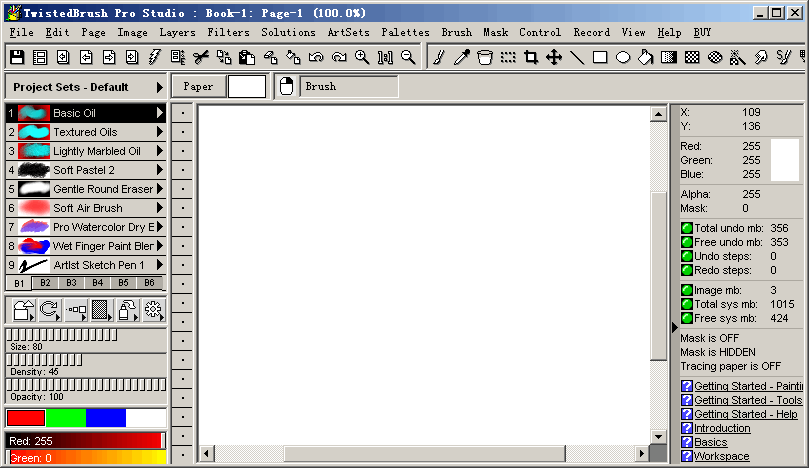Open the page explorer toolbar icon
The width and height of the screenshot is (809, 468).
[40, 57]
